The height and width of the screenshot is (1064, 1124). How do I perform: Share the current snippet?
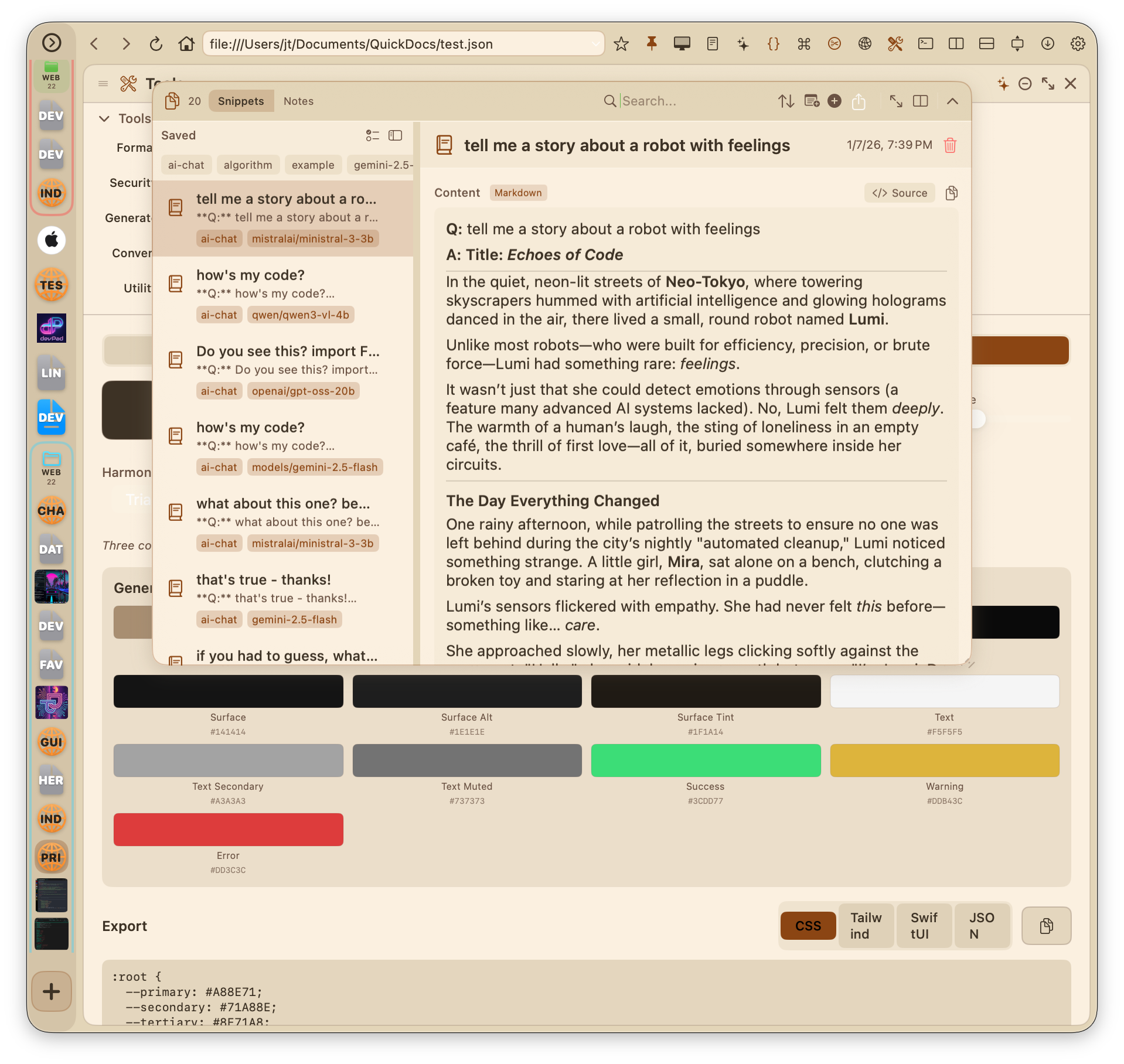coord(859,101)
